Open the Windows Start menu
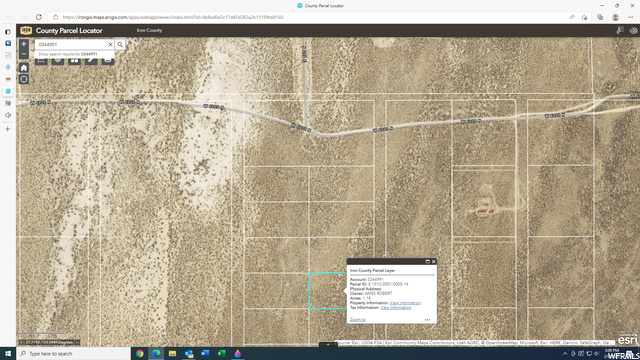Screen dimensions: 640x360 click(8, 353)
